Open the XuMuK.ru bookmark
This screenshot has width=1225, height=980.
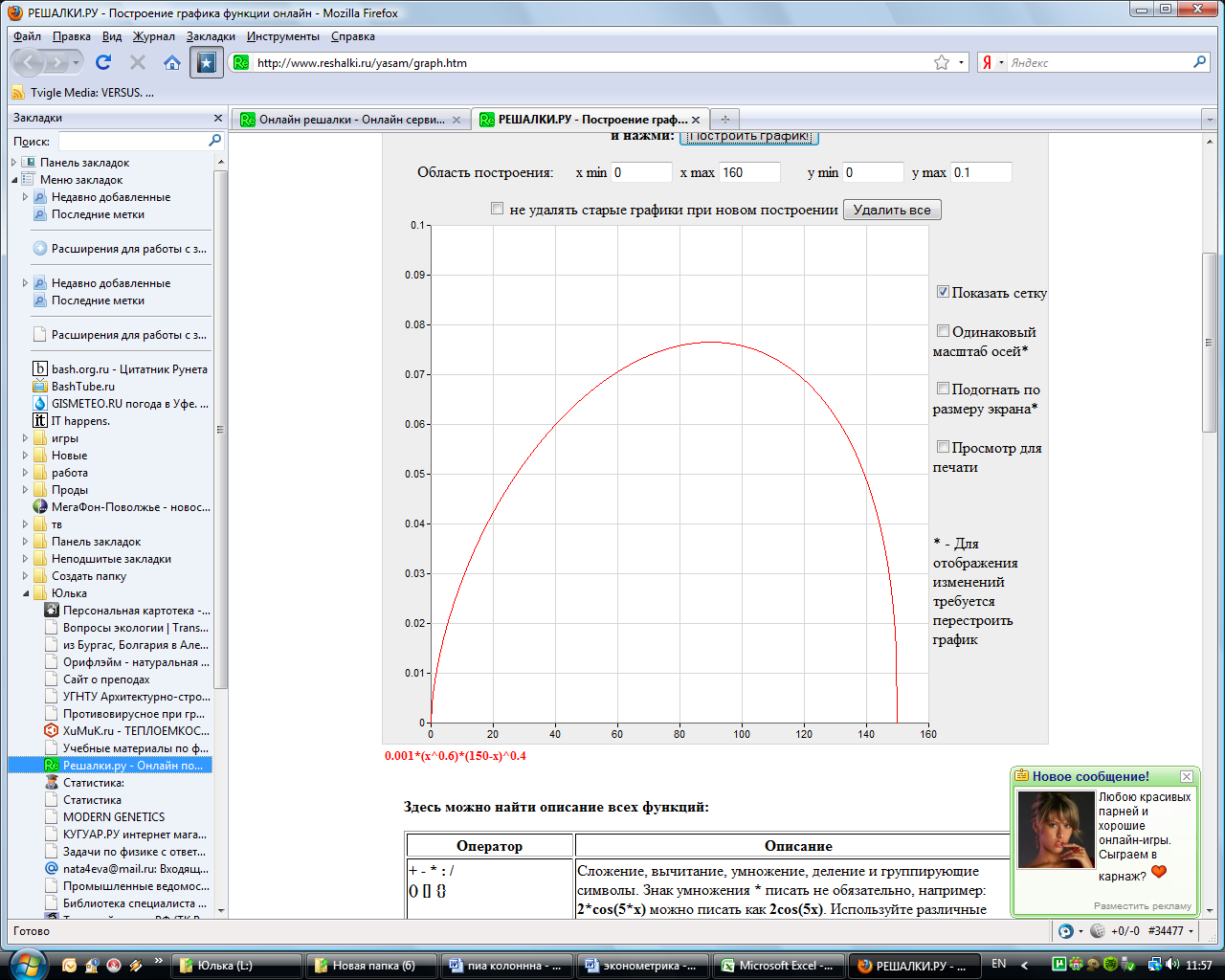(125, 730)
